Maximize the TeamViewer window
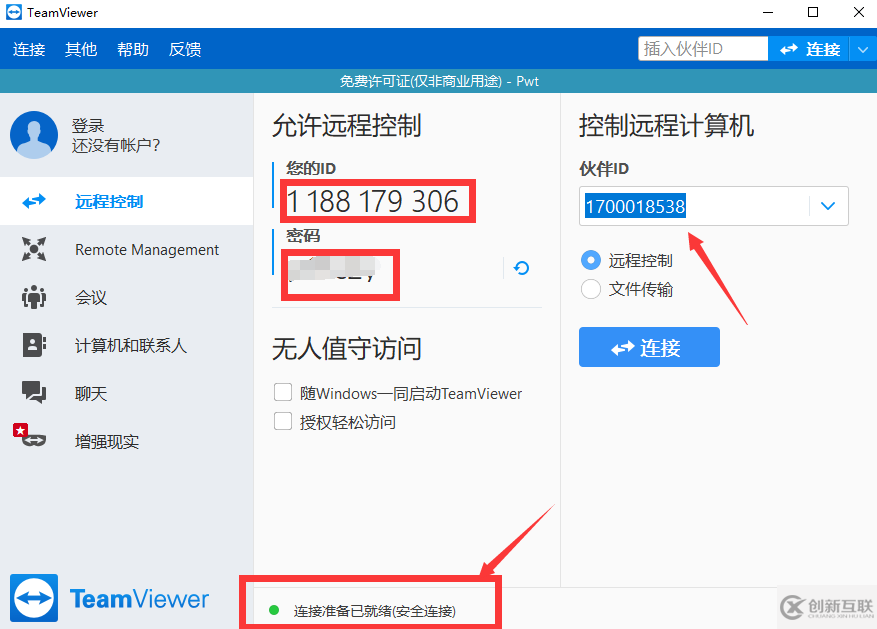This screenshot has height=629, width=877. tap(813, 12)
